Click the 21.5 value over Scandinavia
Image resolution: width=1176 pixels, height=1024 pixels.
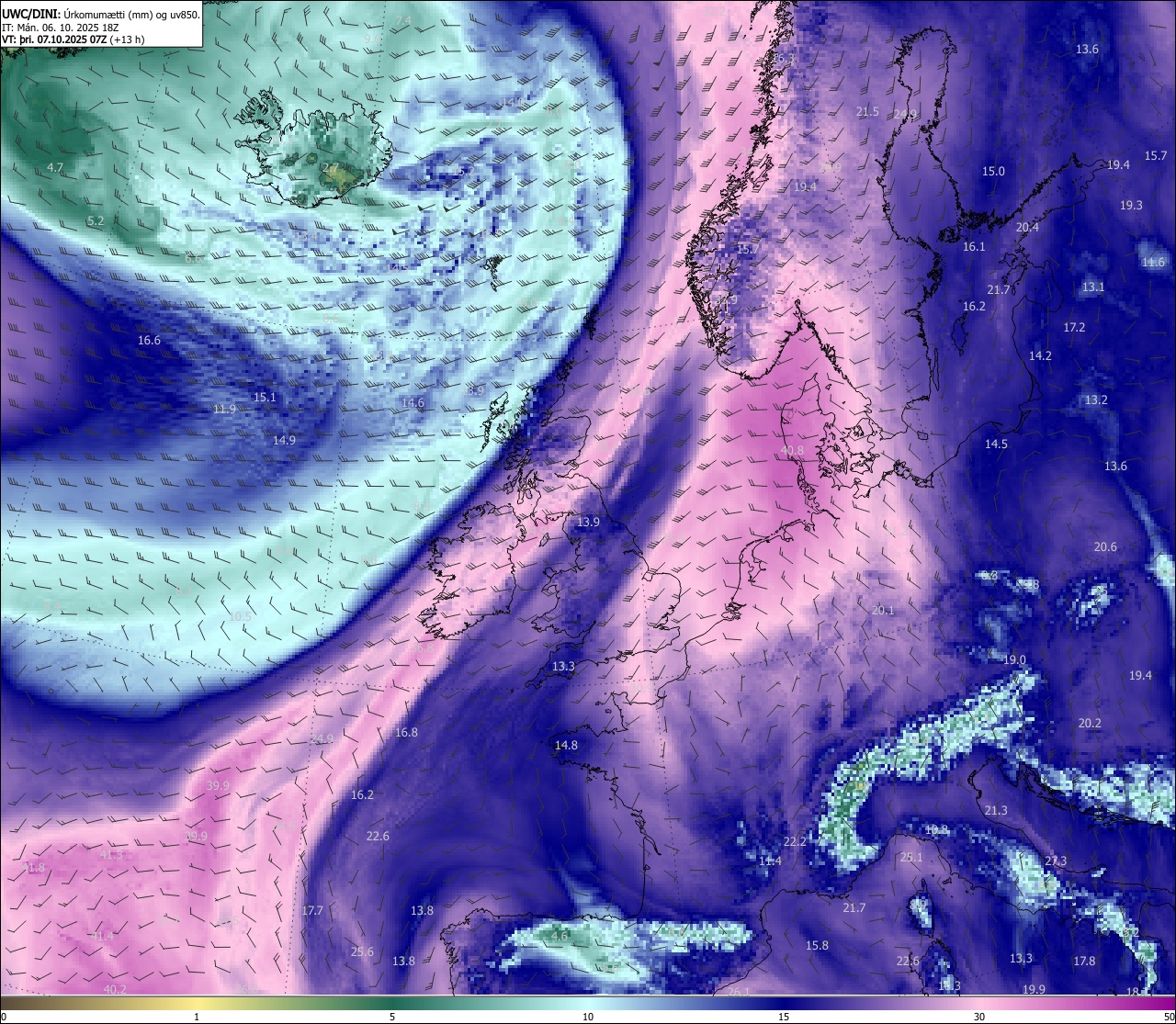point(867,112)
